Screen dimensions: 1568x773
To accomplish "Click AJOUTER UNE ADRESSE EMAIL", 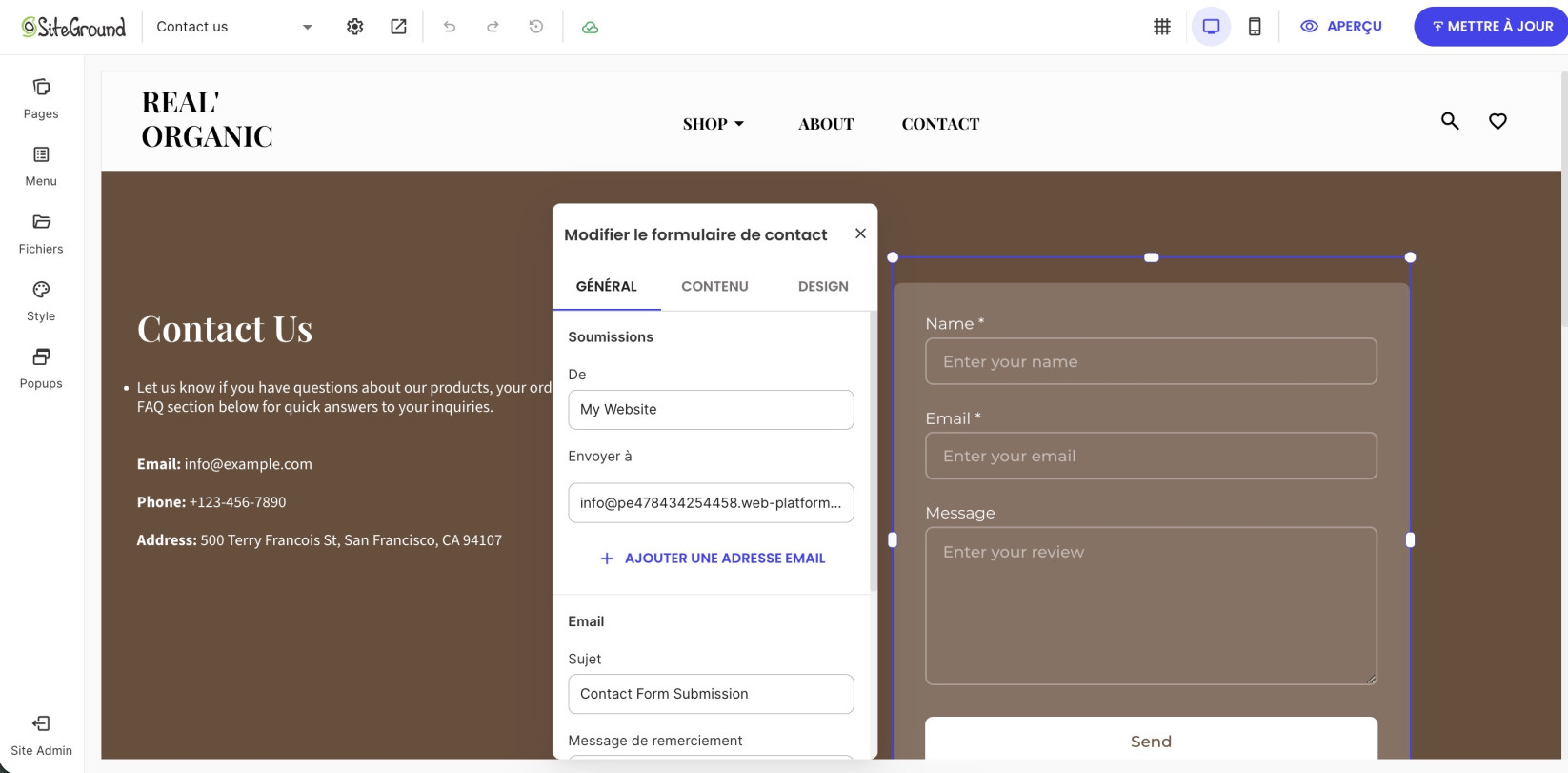I will 713,559.
